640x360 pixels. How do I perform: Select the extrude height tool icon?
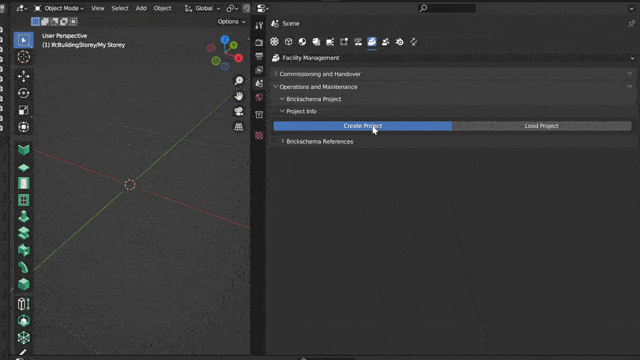24,304
